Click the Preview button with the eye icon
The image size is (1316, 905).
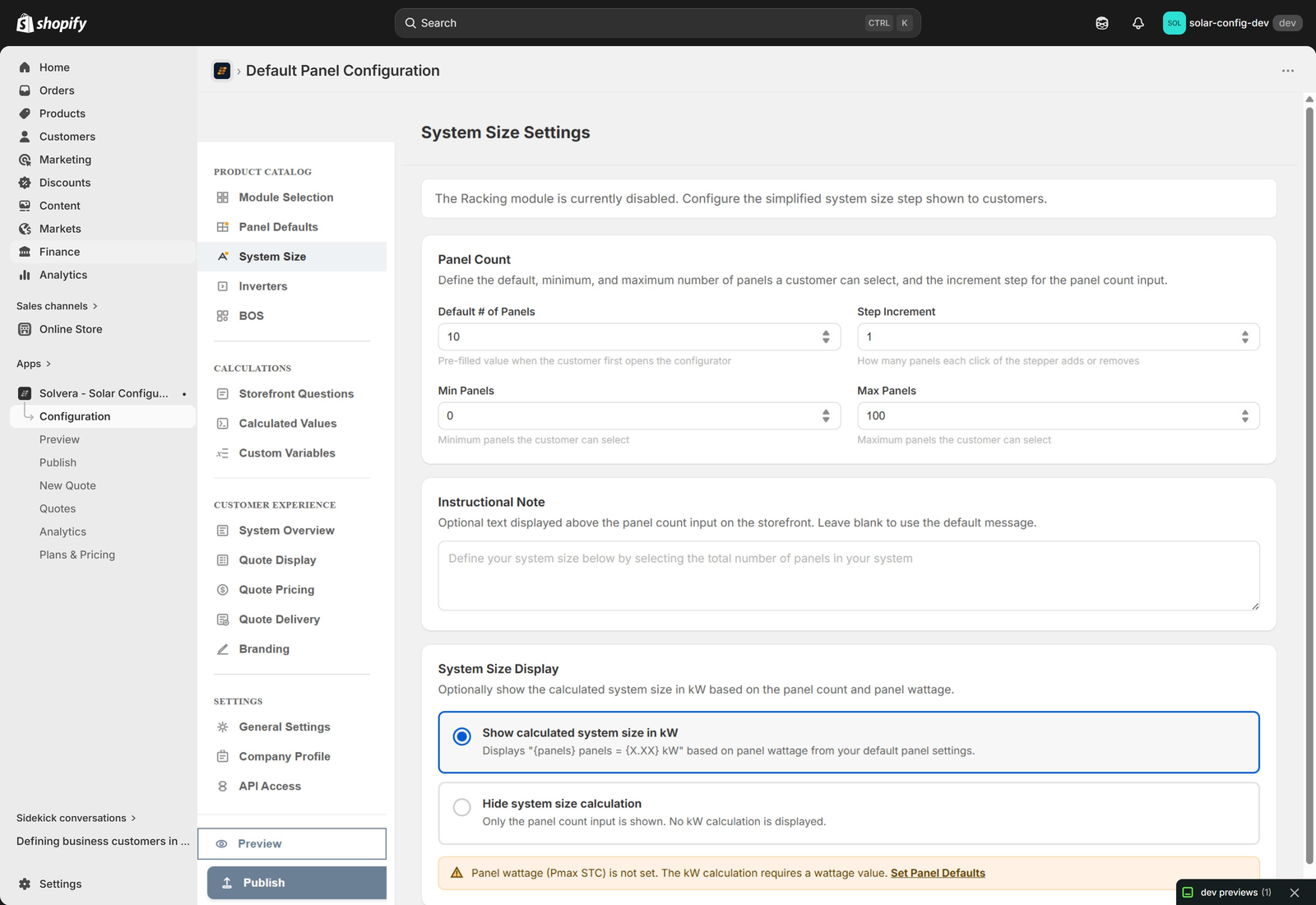292,844
